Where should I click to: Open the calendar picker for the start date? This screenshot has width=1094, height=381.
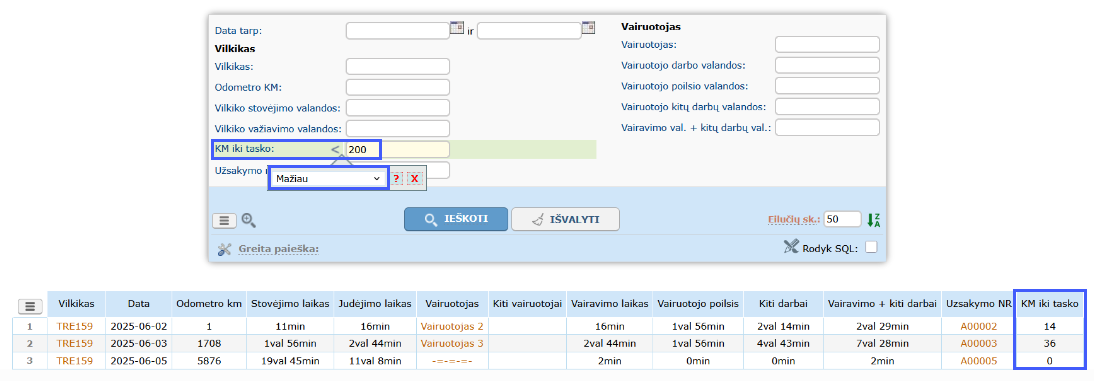[457, 27]
